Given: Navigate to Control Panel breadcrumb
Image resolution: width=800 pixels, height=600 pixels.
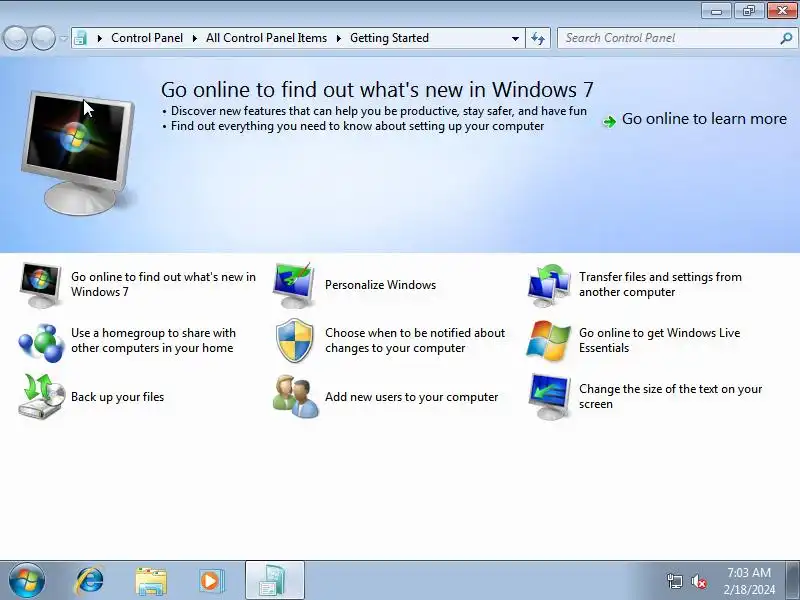Looking at the screenshot, I should pyautogui.click(x=147, y=38).
